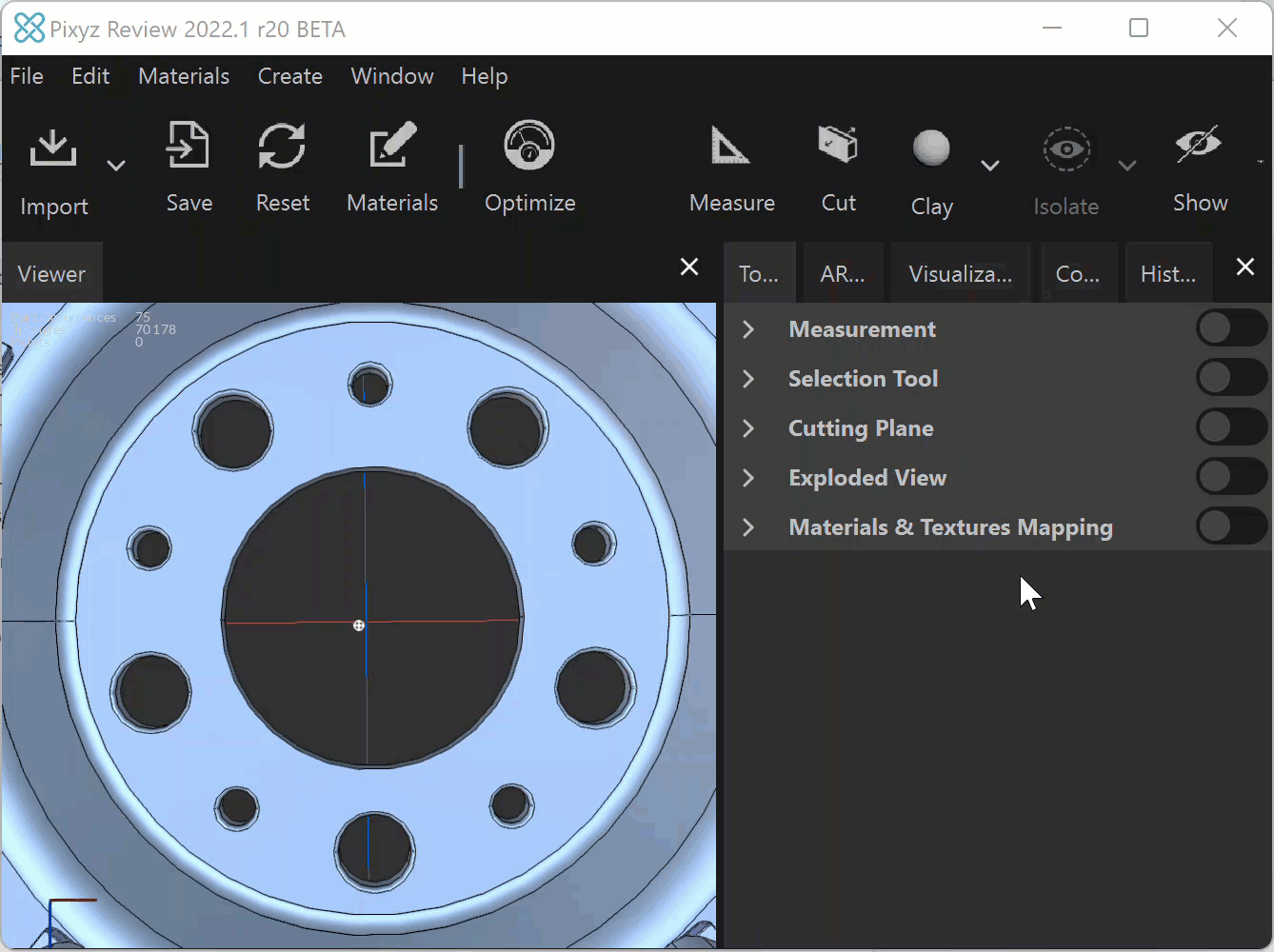The image size is (1274, 952).
Task: Turn on the Cutting Plane switch
Action: 1231,427
